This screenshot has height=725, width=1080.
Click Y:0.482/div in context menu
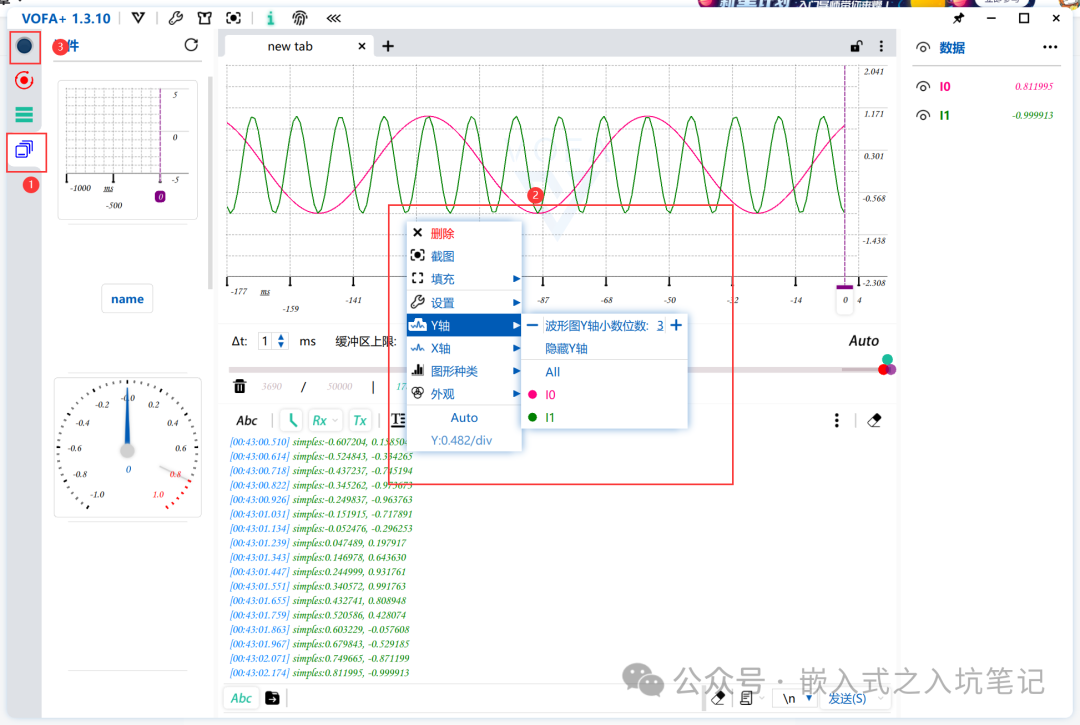pos(461,441)
